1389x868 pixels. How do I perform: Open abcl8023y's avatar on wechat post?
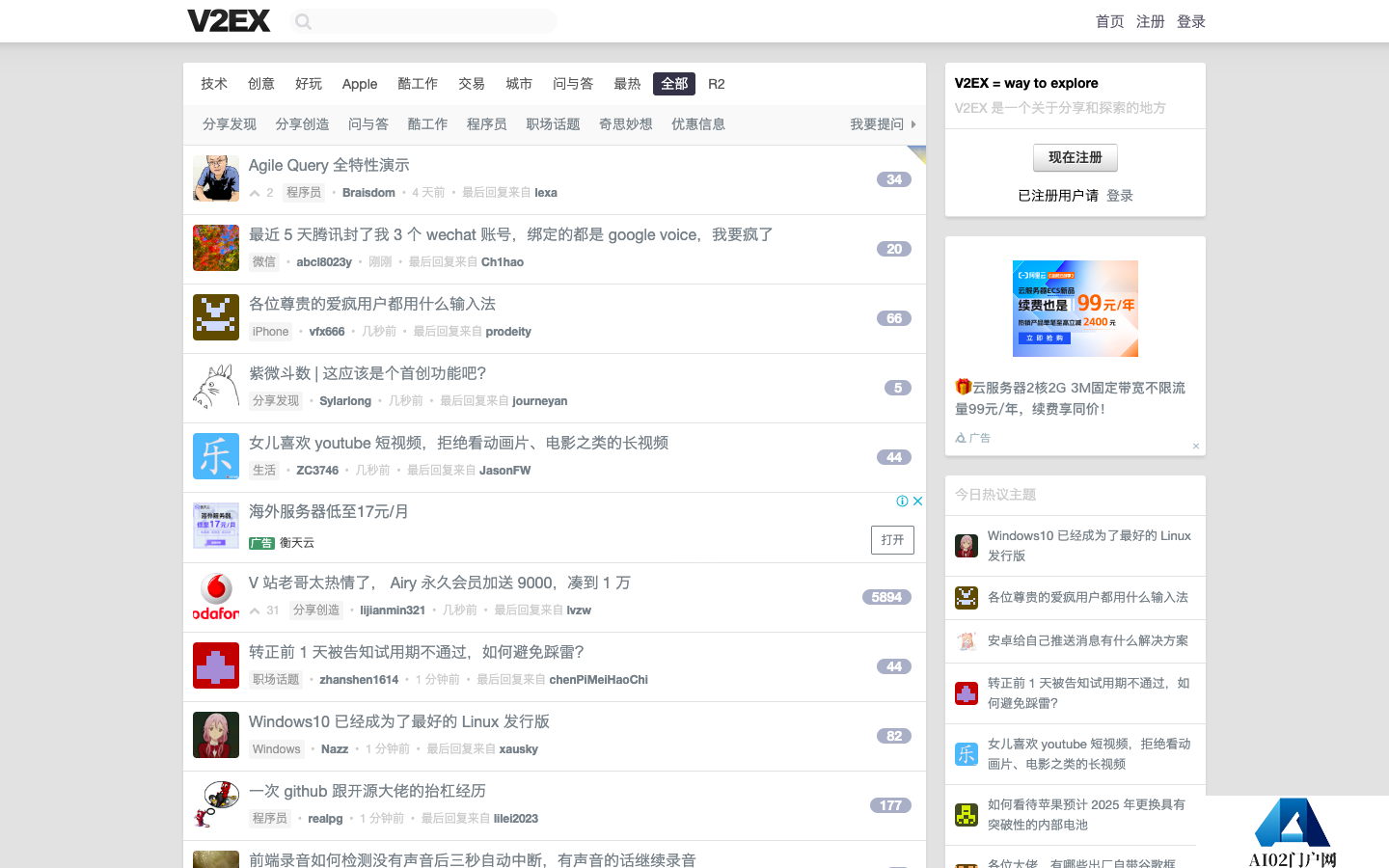pos(216,248)
